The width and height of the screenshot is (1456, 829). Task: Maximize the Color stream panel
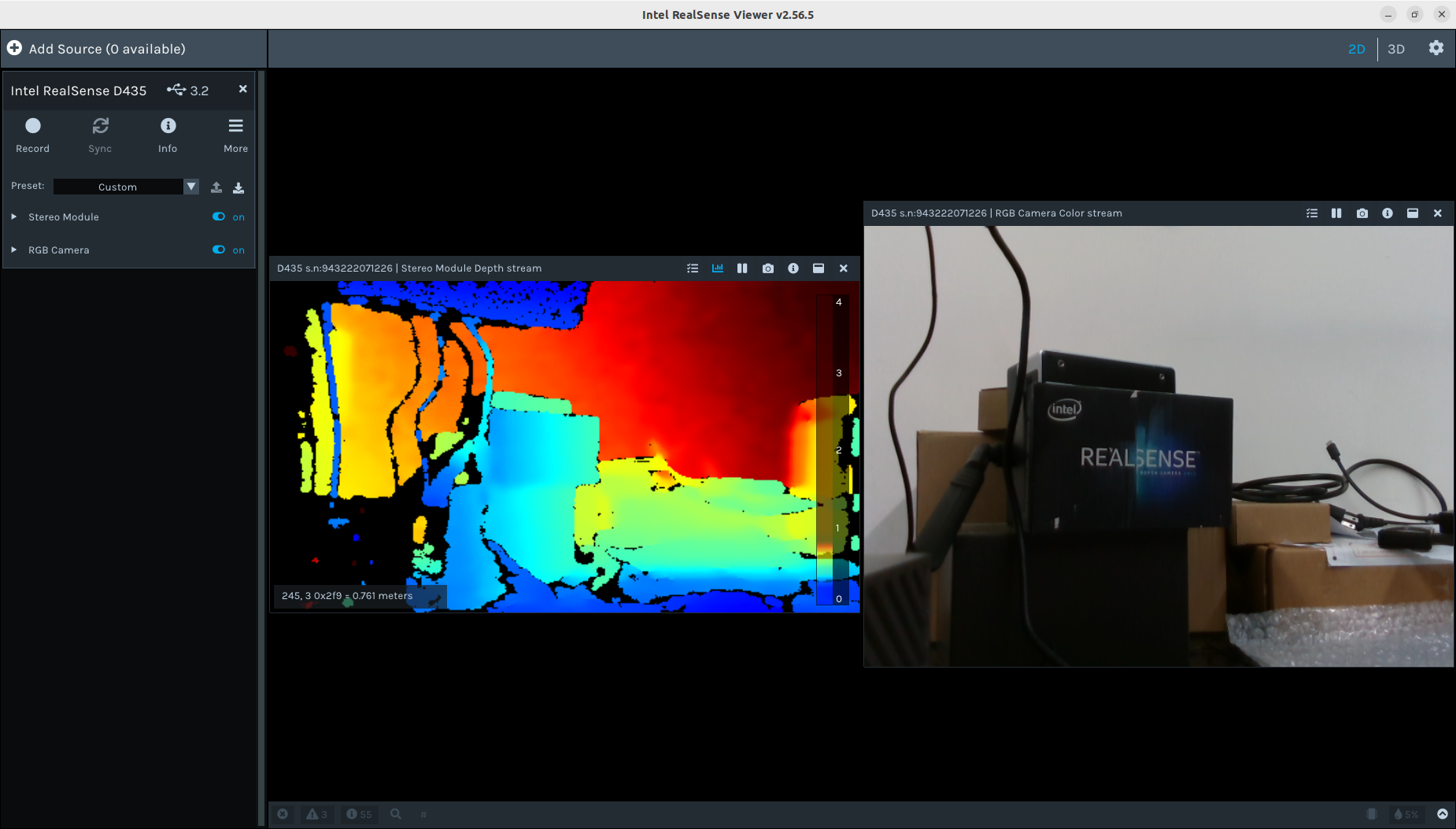(x=1413, y=213)
